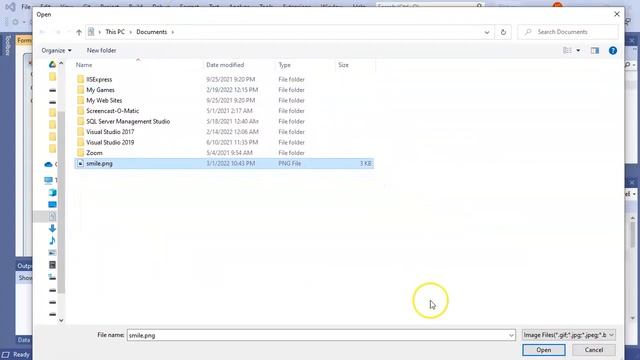
Task: Go up one folder level
Action: 79,32
